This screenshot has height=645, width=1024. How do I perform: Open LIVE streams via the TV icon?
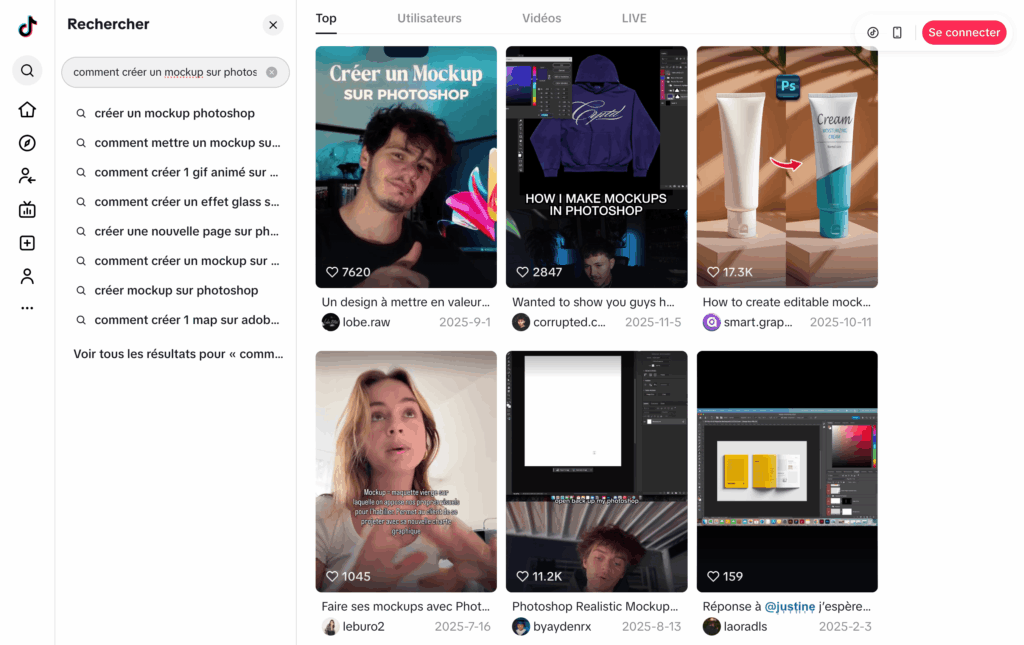point(26,209)
